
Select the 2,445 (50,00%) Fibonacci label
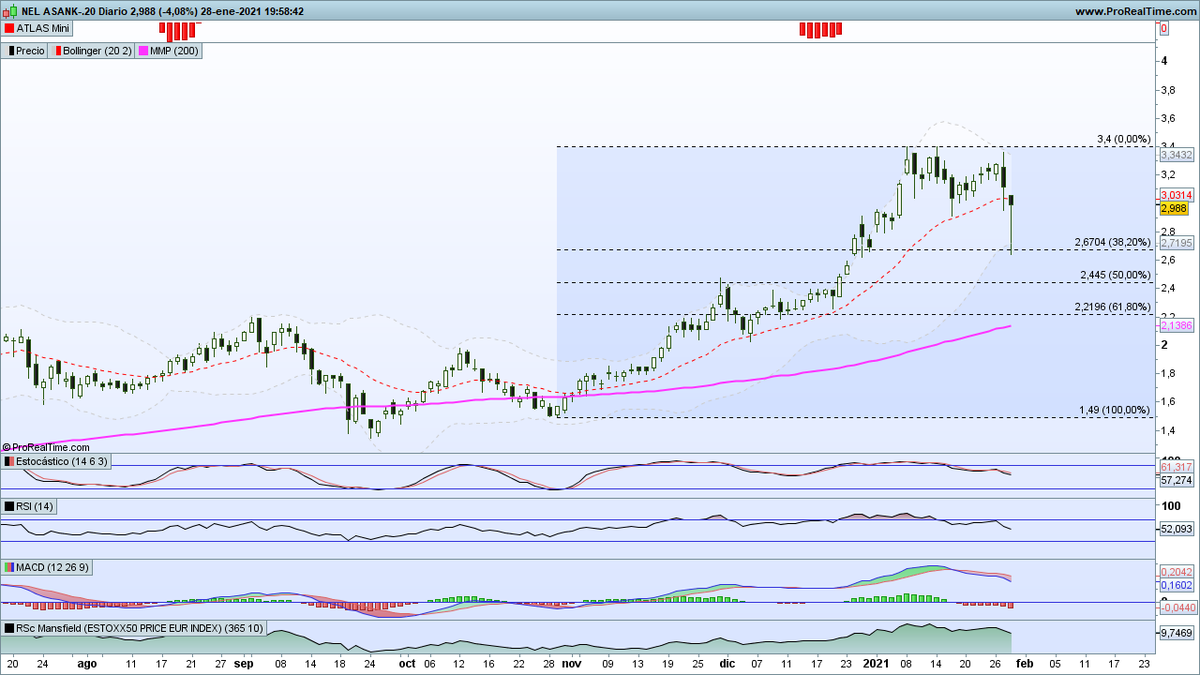tap(1116, 275)
